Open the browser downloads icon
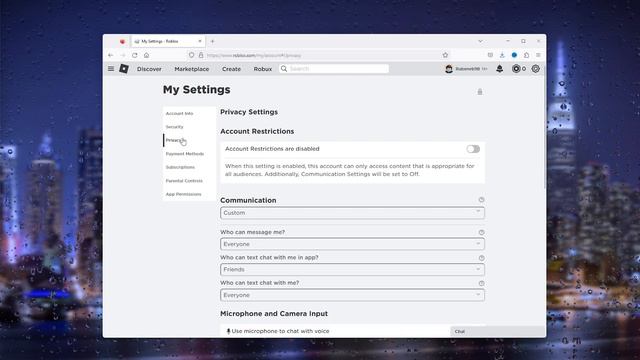640x360 pixels. point(502,55)
